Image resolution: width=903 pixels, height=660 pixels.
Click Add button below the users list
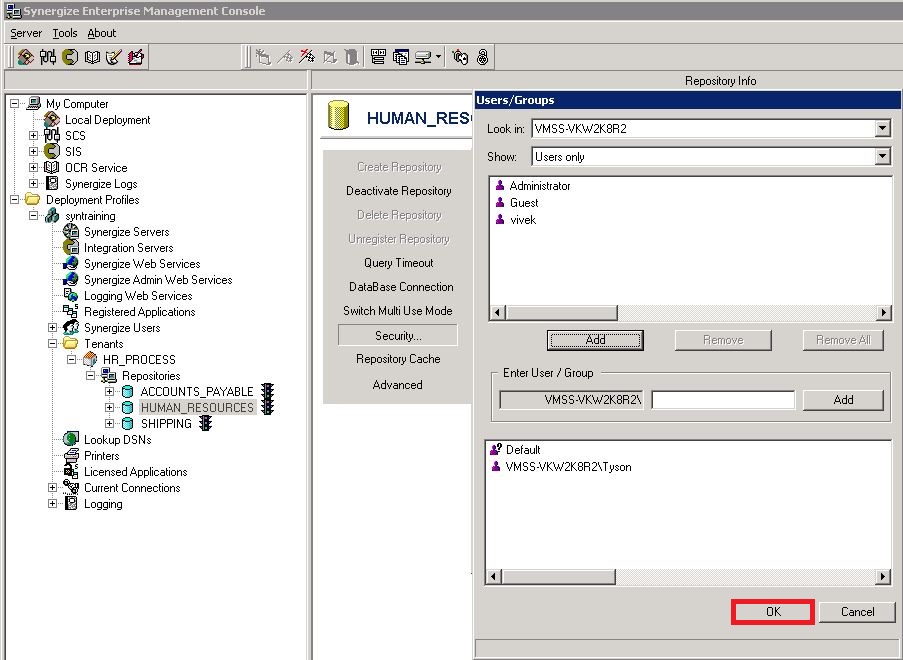(595, 340)
